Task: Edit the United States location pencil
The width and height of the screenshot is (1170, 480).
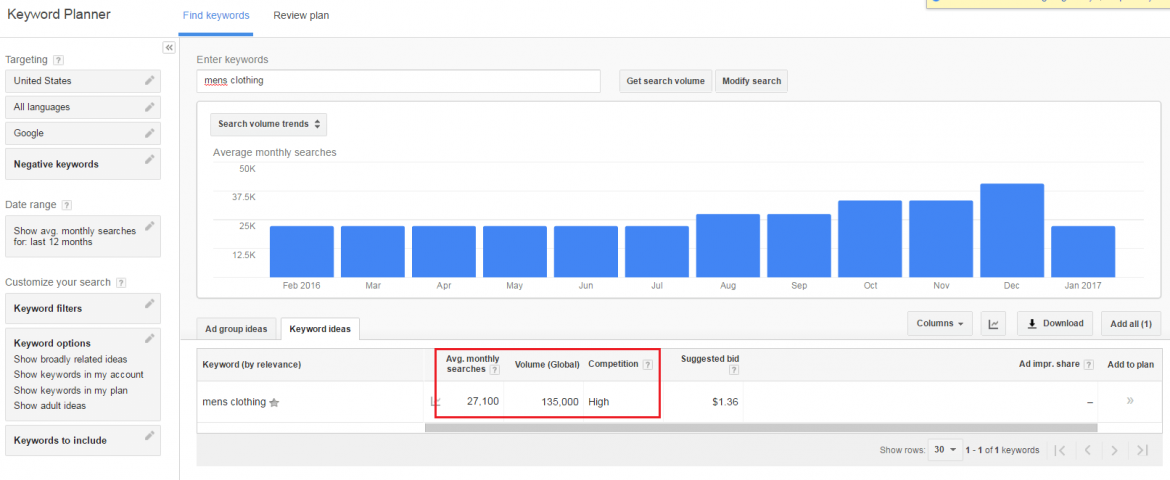Action: click(x=150, y=80)
